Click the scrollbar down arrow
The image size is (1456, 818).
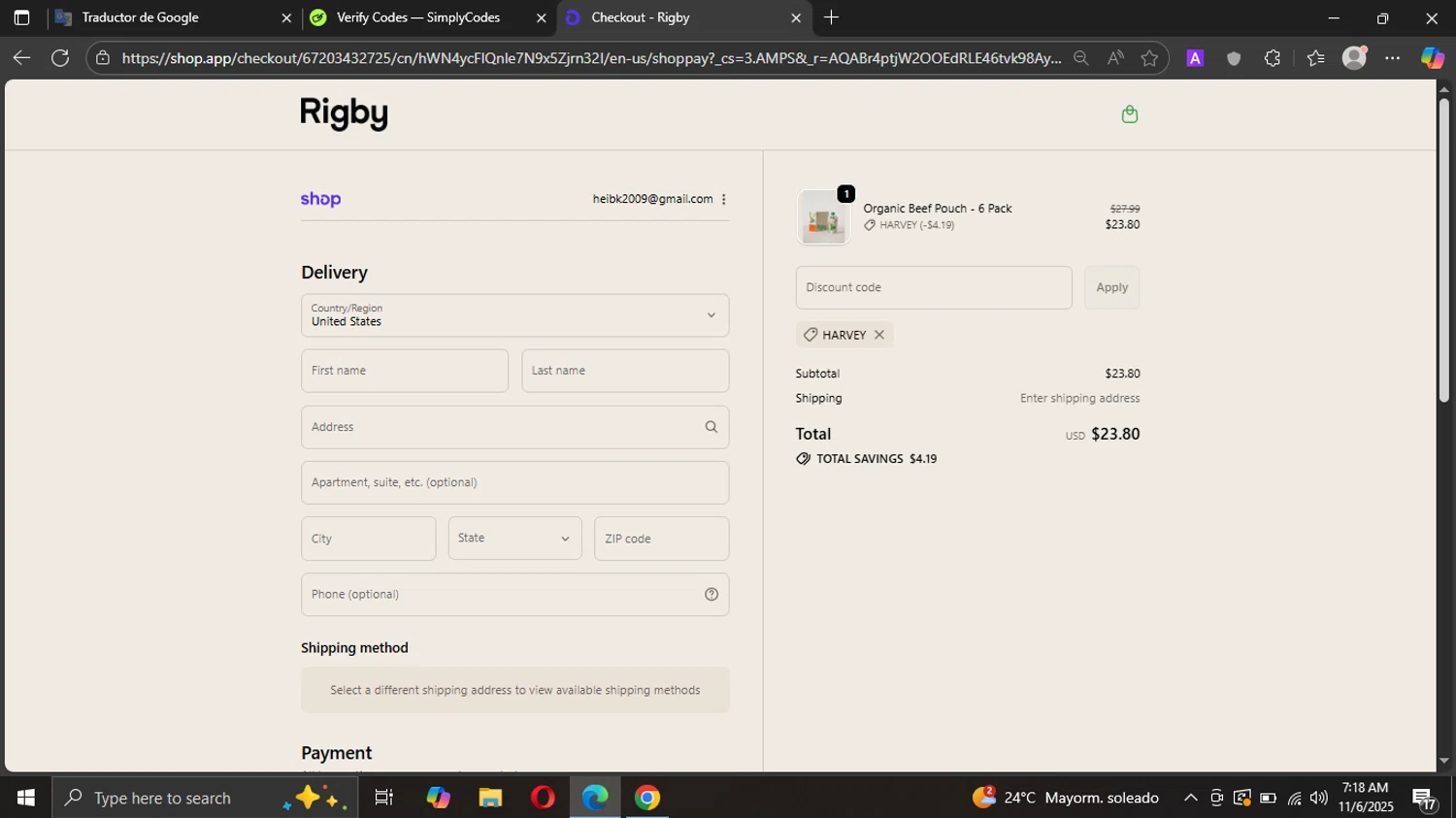coord(1443,762)
